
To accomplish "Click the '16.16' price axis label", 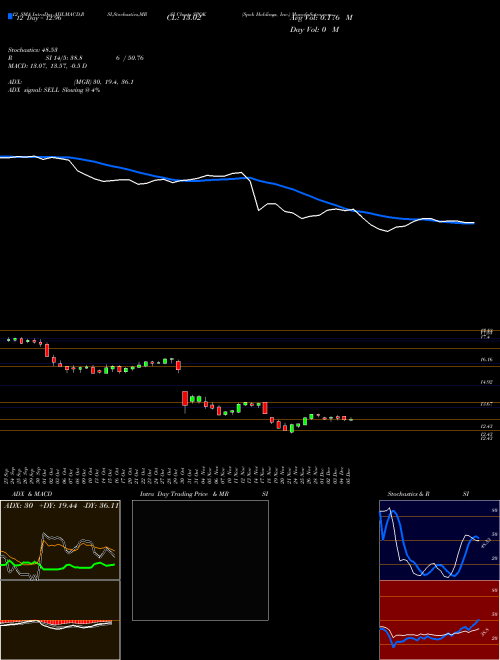I will (487, 360).
